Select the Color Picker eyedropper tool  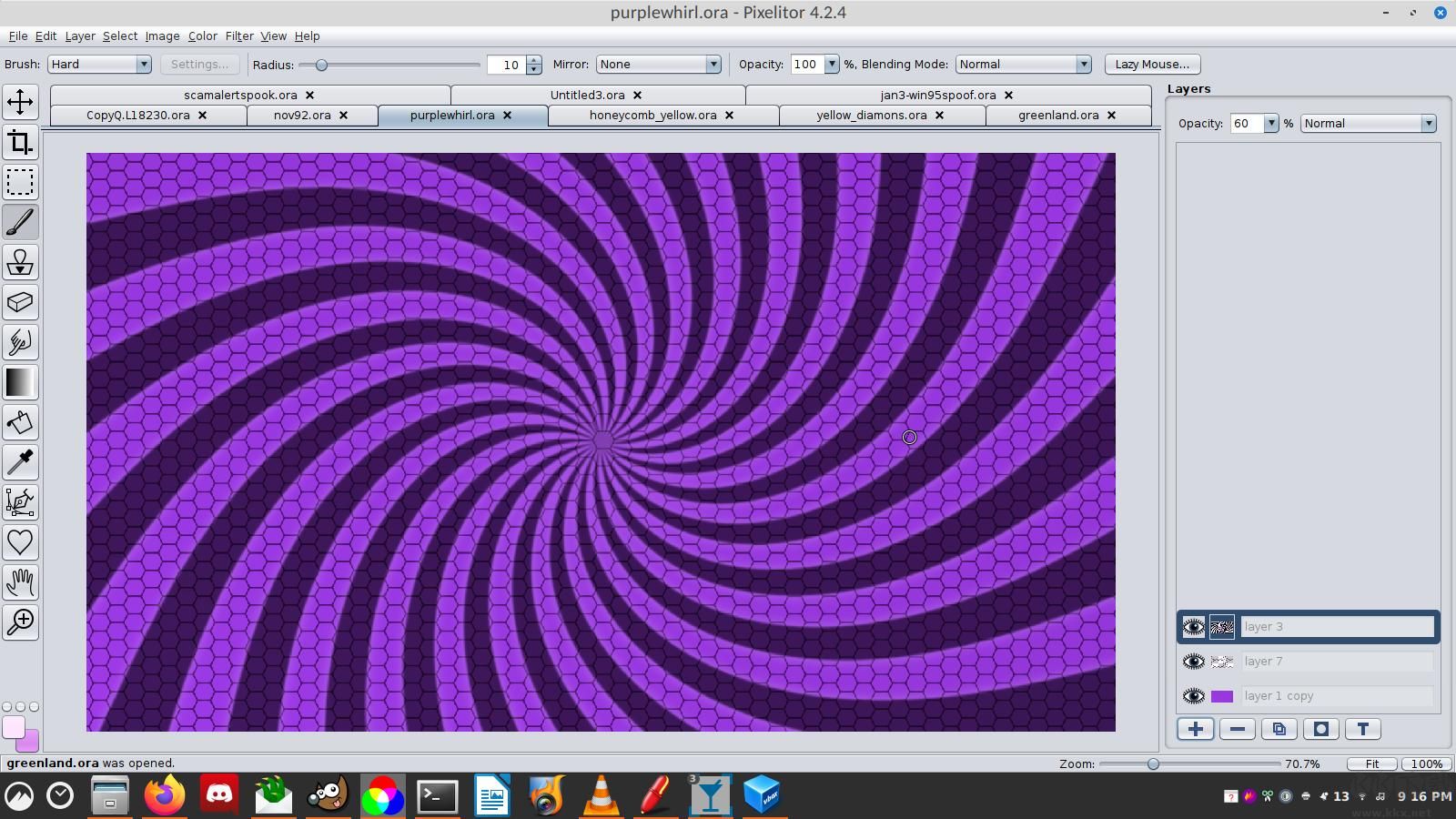pos(20,462)
